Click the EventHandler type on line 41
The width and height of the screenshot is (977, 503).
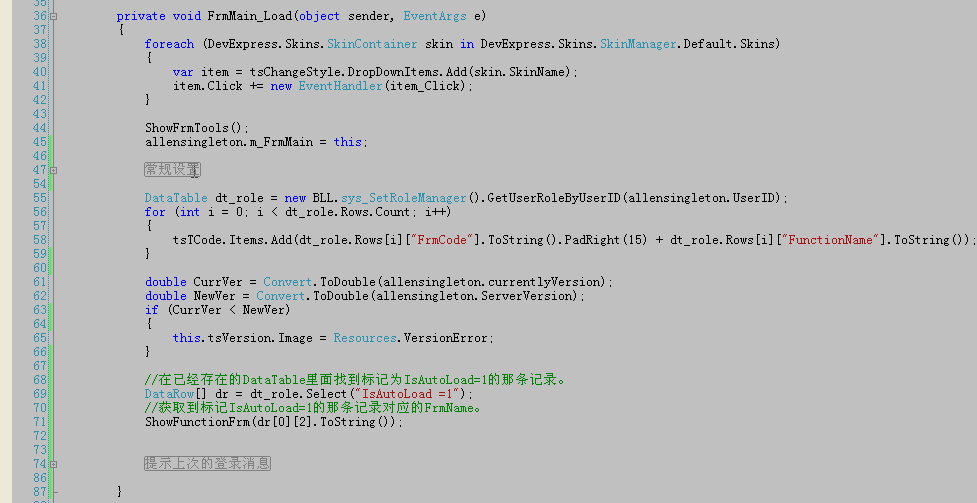click(x=340, y=86)
